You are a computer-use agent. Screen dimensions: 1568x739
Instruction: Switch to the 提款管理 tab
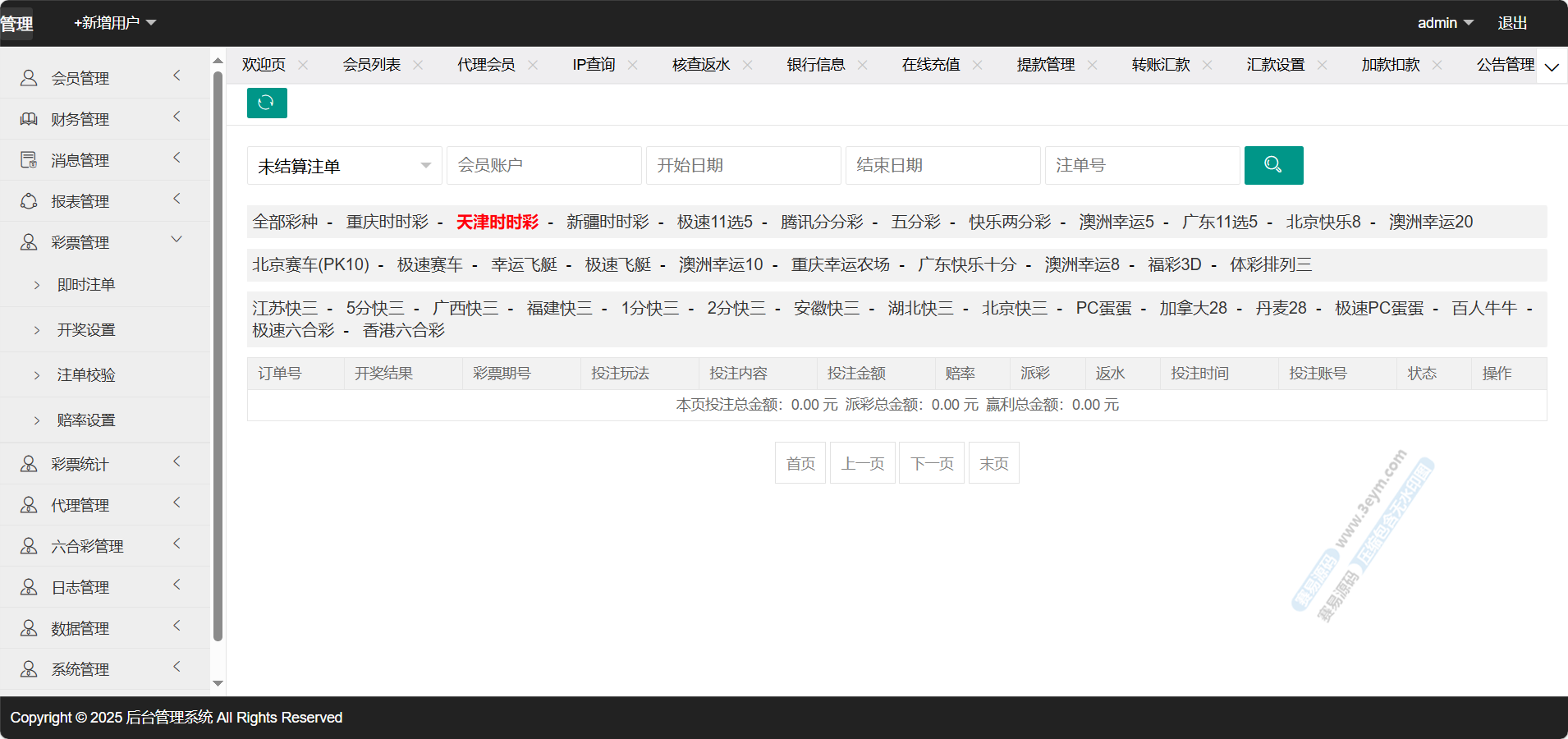point(1045,65)
